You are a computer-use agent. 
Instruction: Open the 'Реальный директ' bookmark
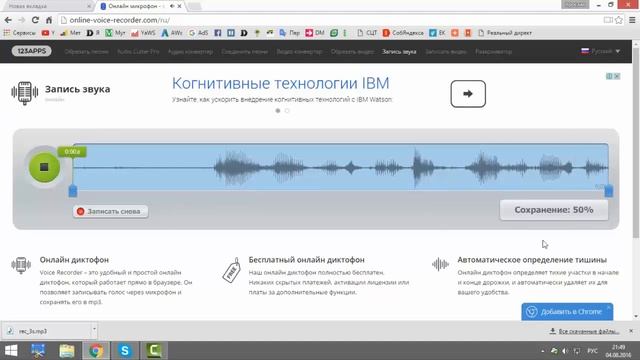pos(505,33)
